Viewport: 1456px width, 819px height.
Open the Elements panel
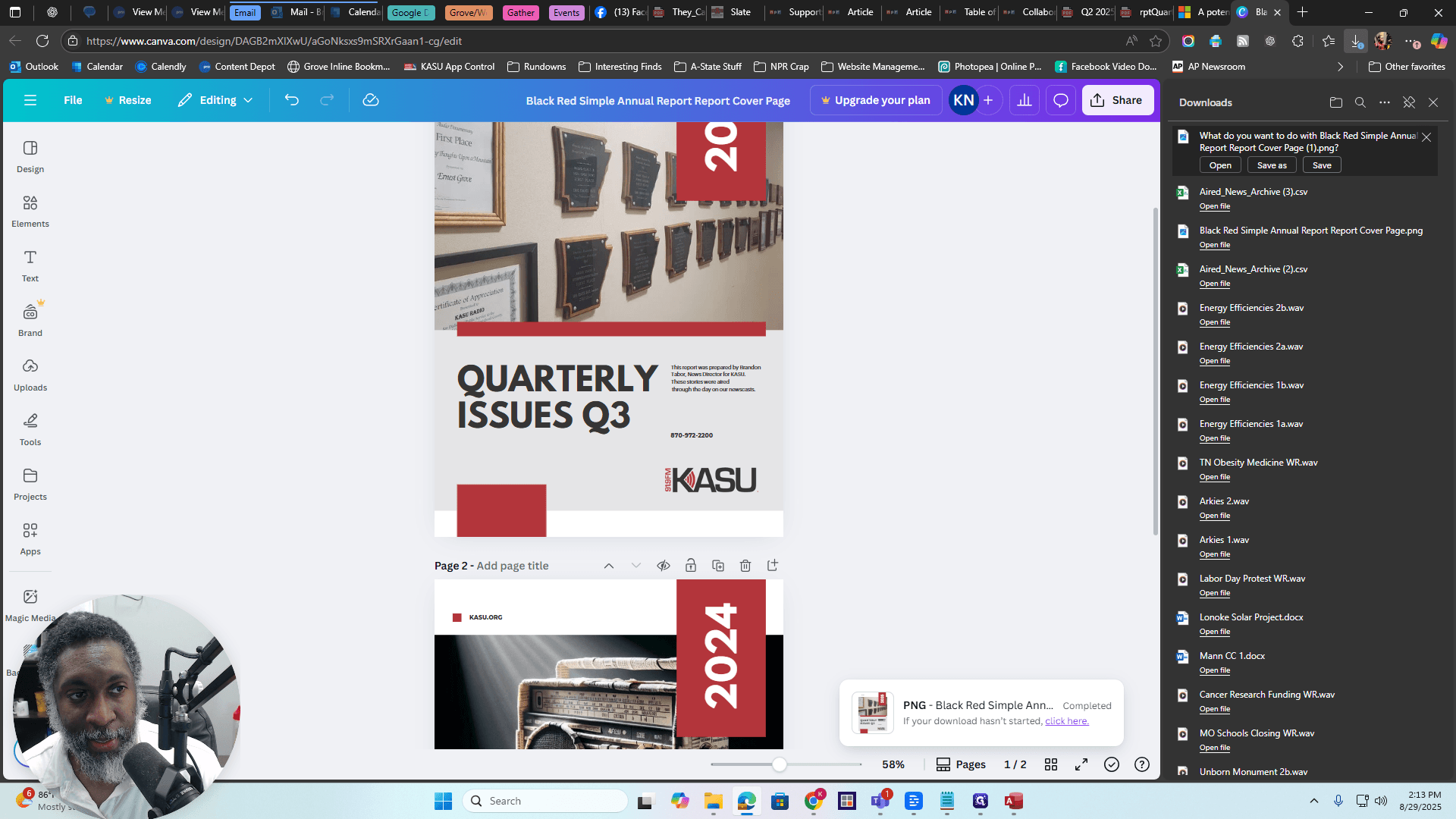click(x=30, y=212)
